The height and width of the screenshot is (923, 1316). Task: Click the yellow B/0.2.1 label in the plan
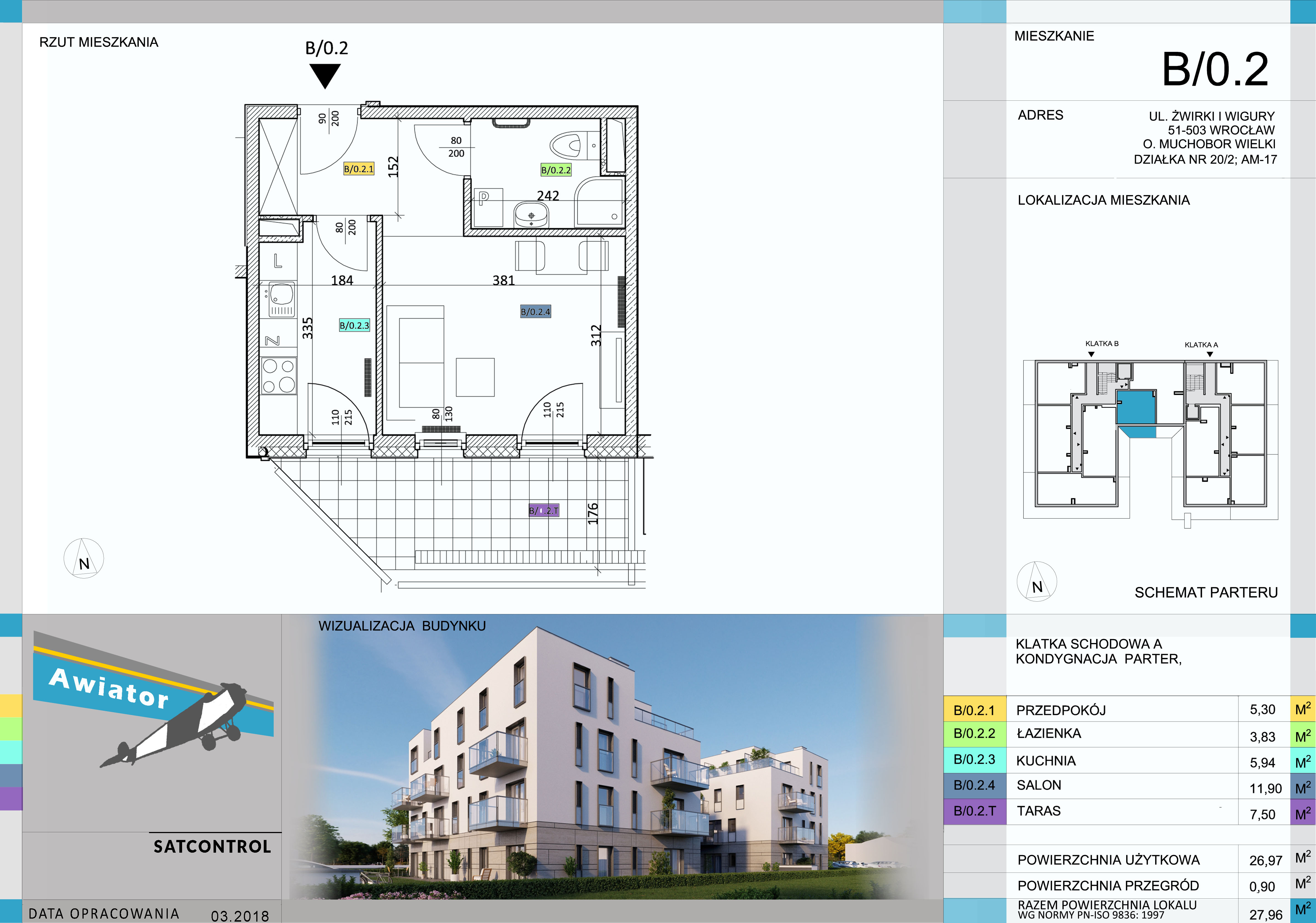pyautogui.click(x=359, y=169)
